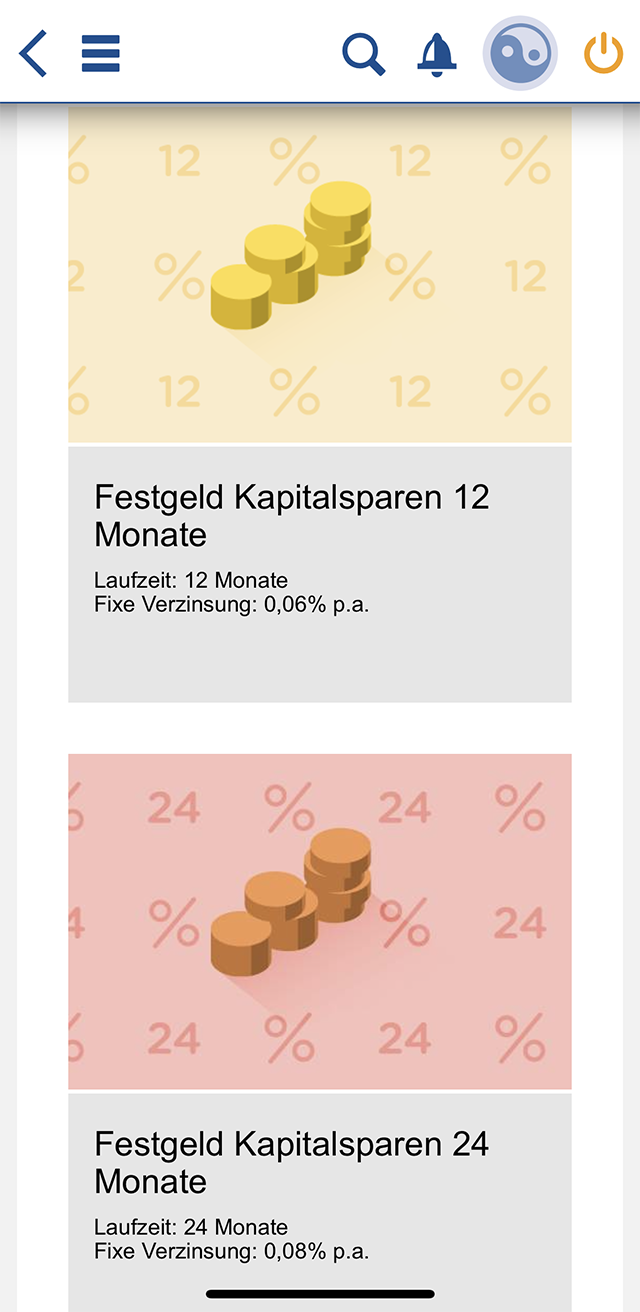The height and width of the screenshot is (1312, 640).
Task: Open notifications via the bell icon
Action: click(437, 53)
